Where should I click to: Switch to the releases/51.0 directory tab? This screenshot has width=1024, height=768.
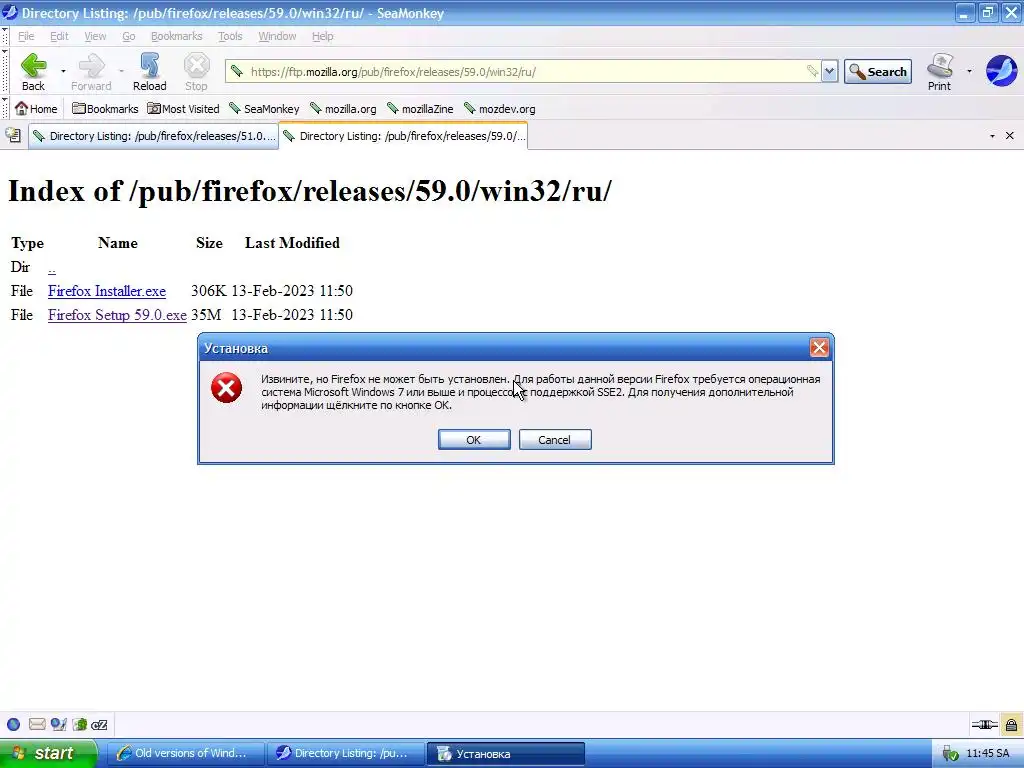153,136
